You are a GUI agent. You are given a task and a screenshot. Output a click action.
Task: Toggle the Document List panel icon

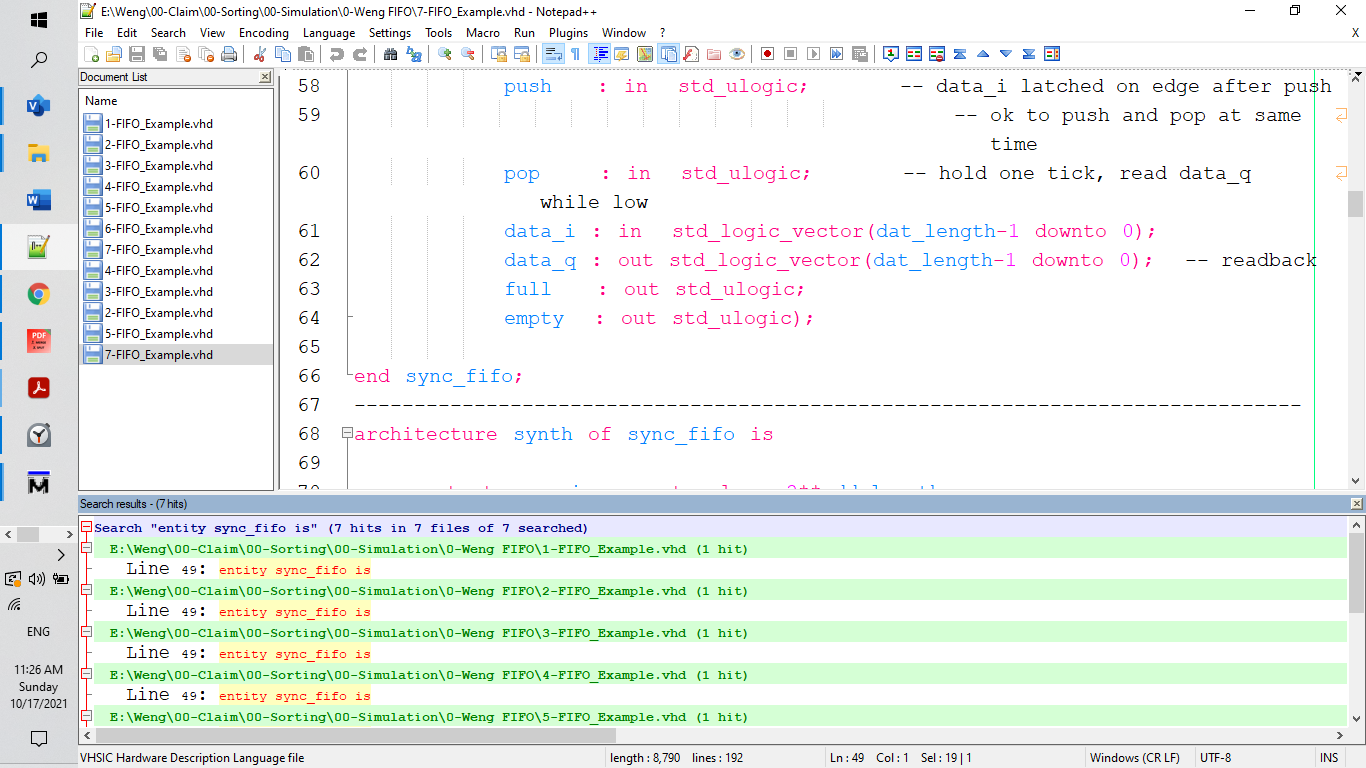668,54
